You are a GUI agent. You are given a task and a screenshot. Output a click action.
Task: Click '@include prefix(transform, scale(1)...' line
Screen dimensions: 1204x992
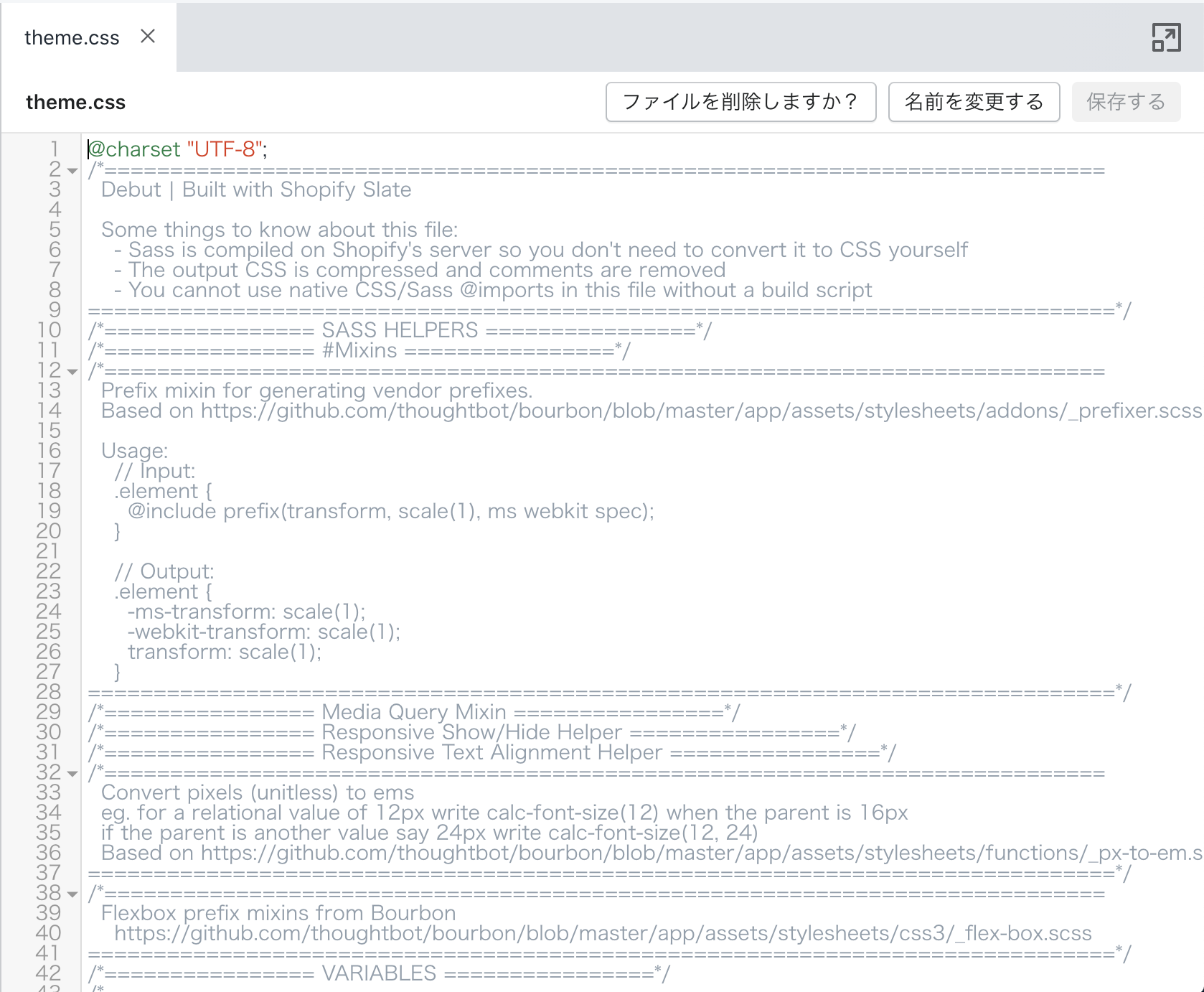click(x=391, y=511)
